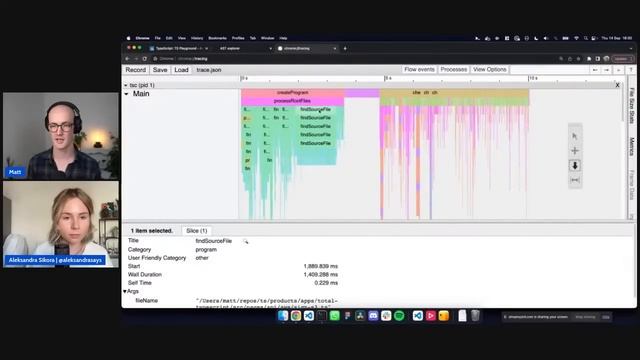Screen dimensions: 640x360
Task: Collapse the Main thread track
Action: [x=127, y=94]
